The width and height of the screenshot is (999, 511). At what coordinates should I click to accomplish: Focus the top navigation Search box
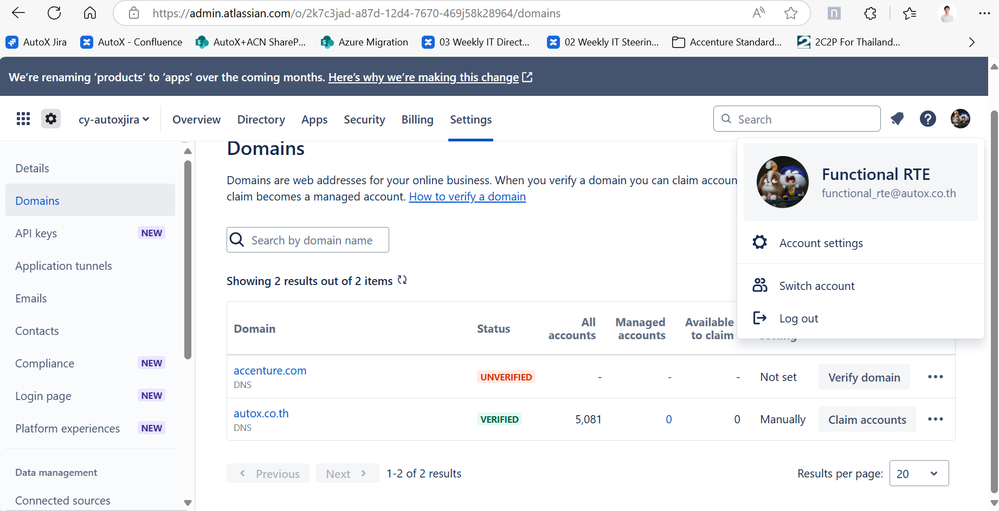(x=796, y=119)
